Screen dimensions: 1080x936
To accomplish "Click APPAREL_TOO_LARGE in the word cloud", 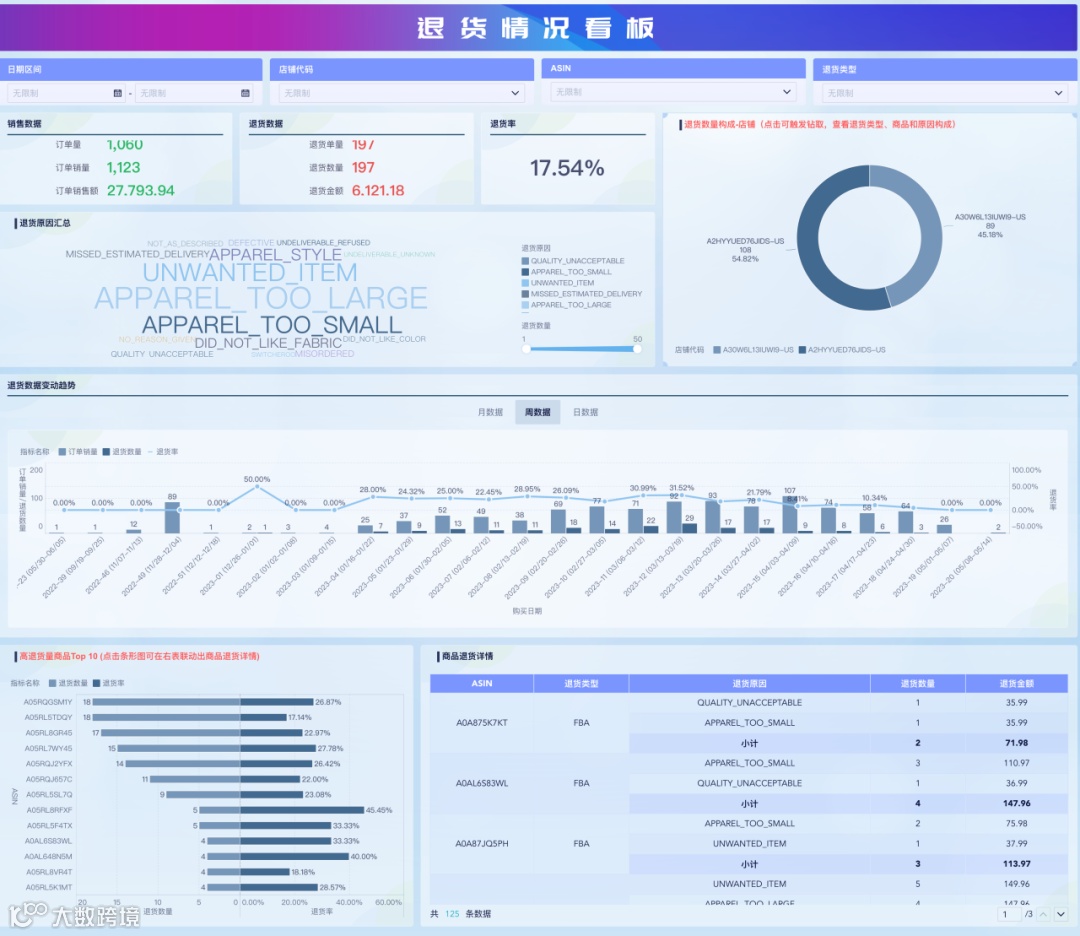I will [x=261, y=298].
